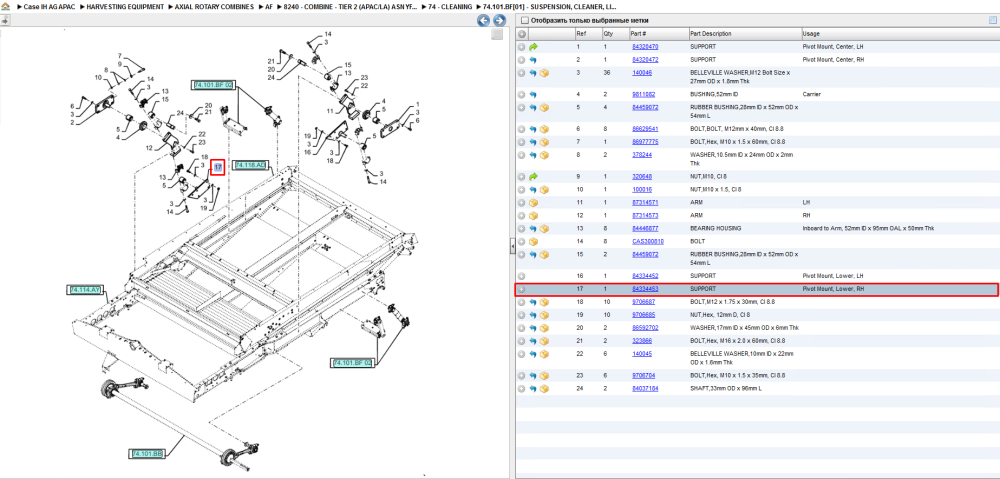Click the pin icon at diagram top-left
The width and height of the screenshot is (1000, 479).
(x=5, y=20)
